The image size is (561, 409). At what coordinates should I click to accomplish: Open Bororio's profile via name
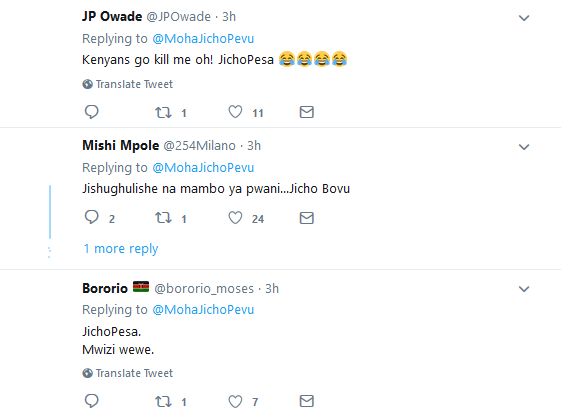coord(105,288)
